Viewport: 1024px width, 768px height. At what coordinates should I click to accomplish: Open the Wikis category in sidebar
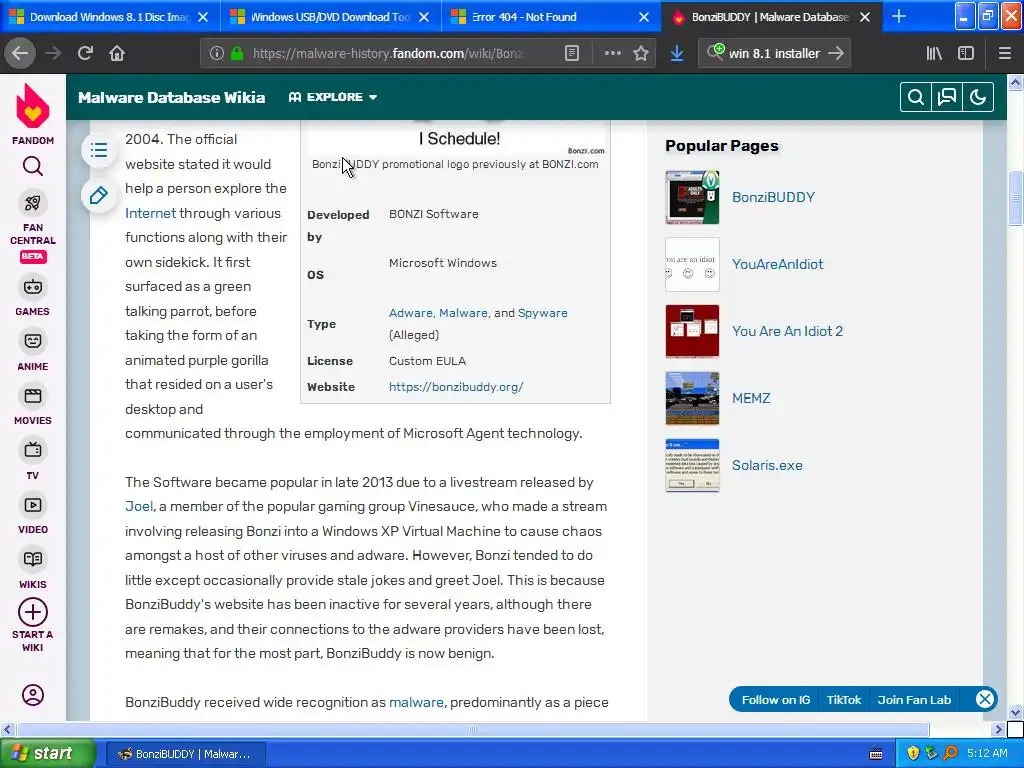tap(33, 569)
